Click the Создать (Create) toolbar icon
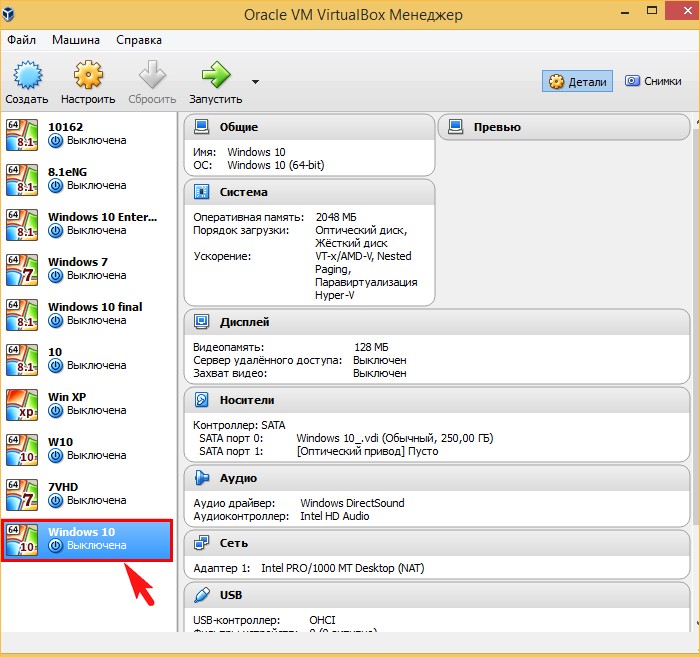 27,75
